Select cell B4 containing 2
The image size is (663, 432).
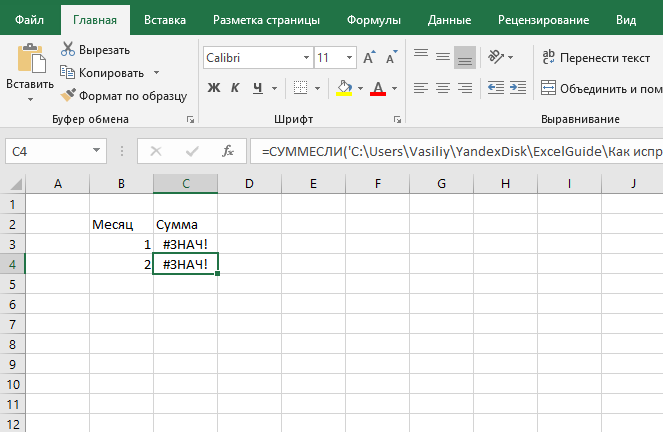121,264
